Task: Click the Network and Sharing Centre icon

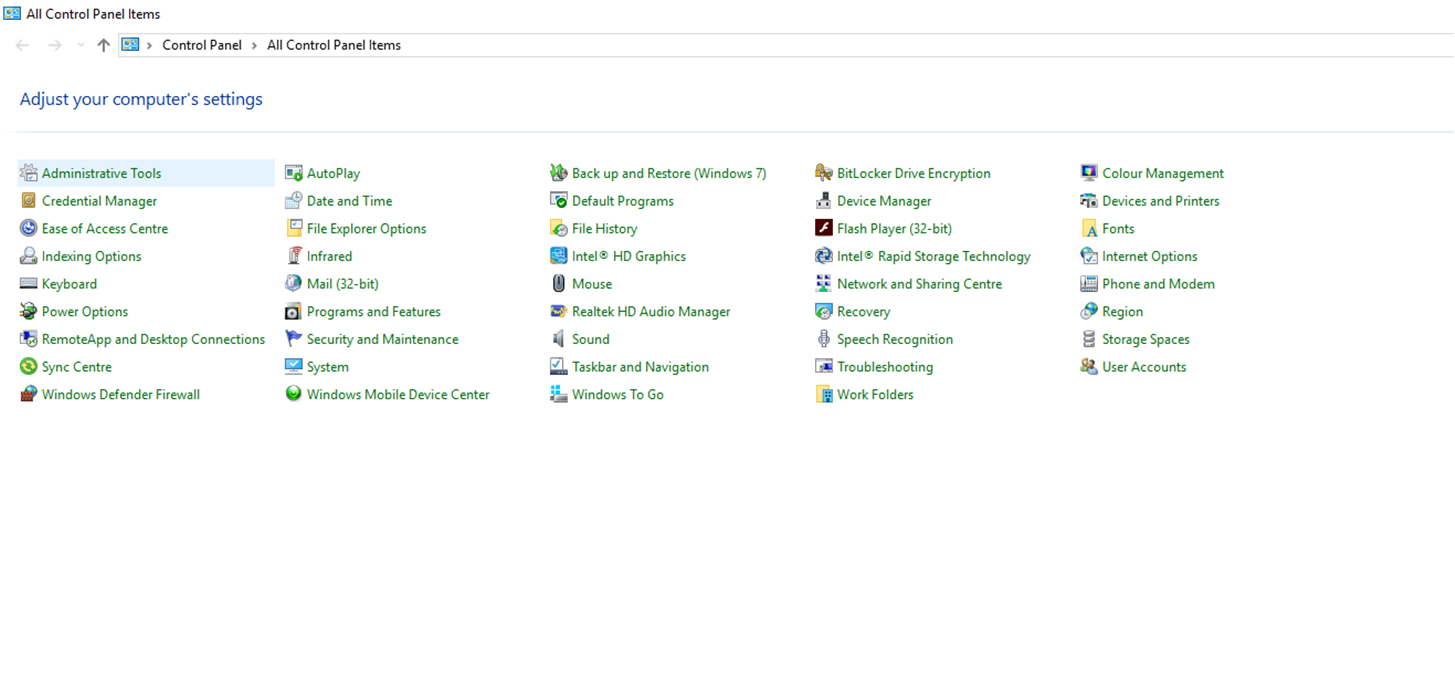Action: click(x=824, y=284)
